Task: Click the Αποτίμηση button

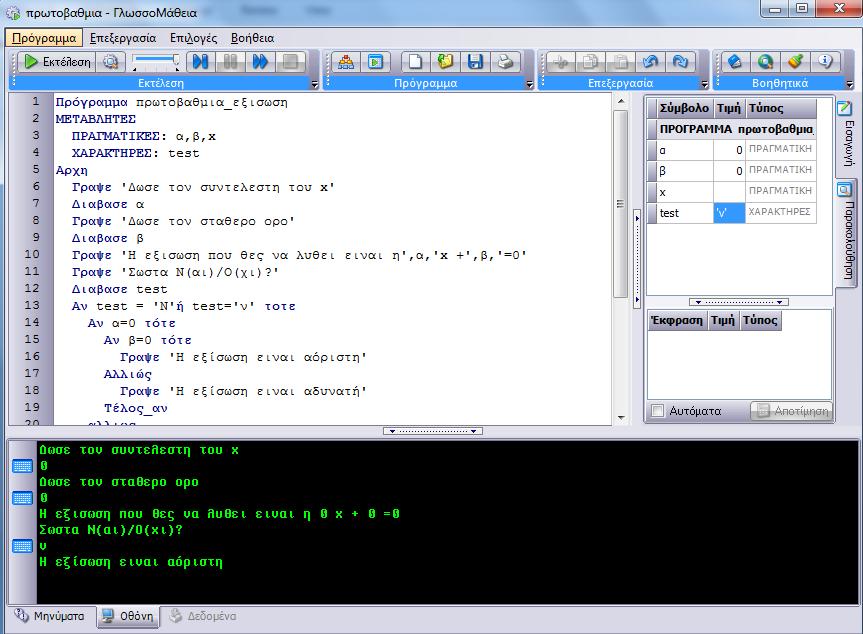Action: [x=792, y=411]
